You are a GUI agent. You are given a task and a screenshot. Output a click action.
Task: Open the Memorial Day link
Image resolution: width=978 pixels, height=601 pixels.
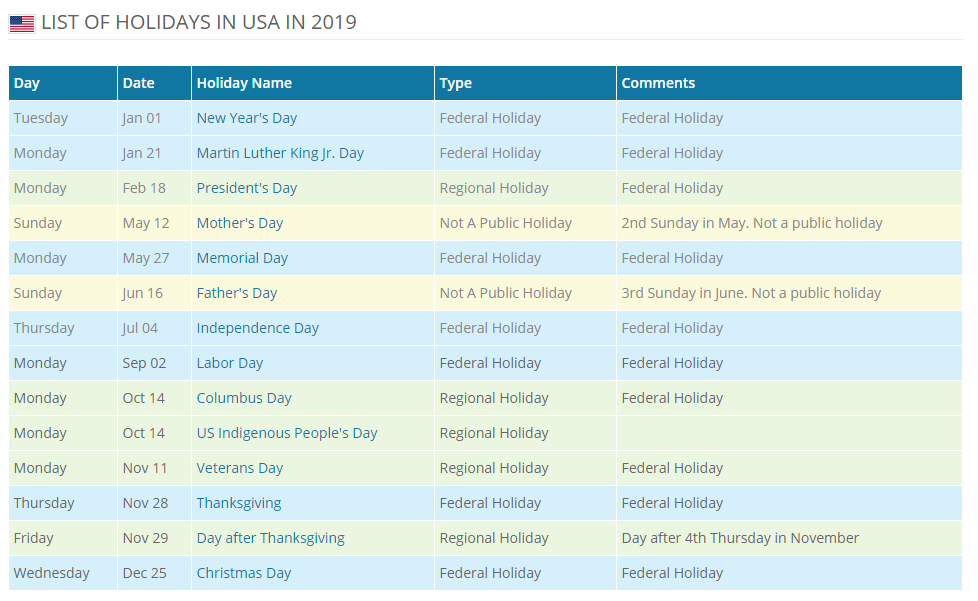point(242,257)
